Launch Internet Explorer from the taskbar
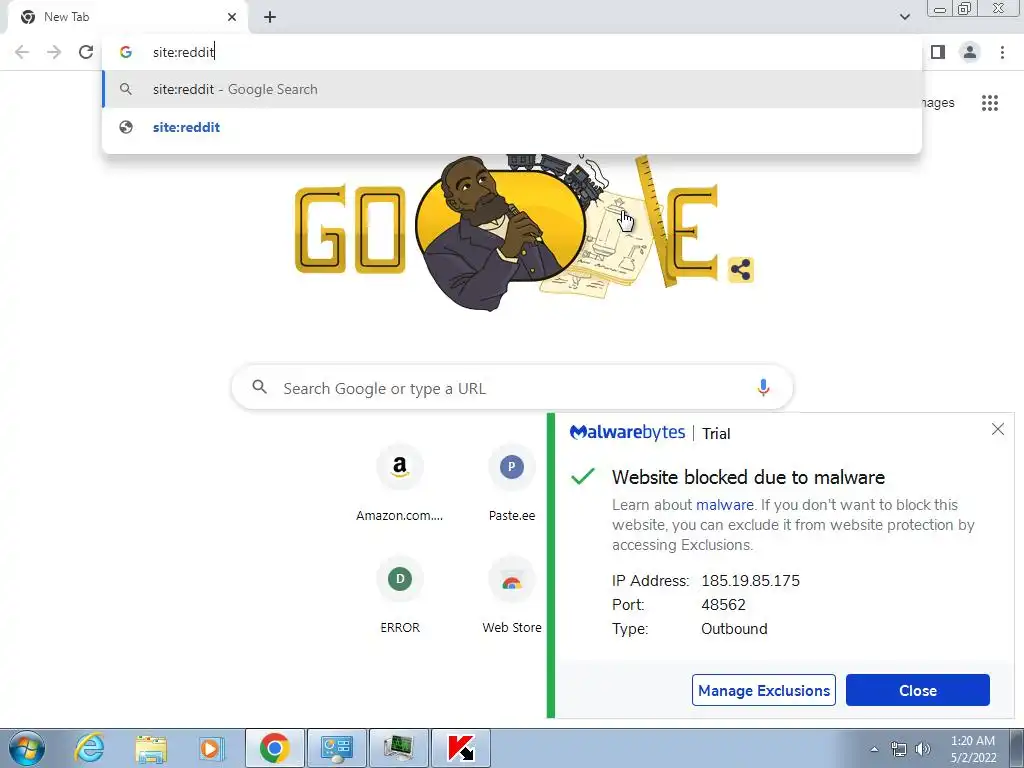This screenshot has height=768, width=1024. pyautogui.click(x=89, y=748)
